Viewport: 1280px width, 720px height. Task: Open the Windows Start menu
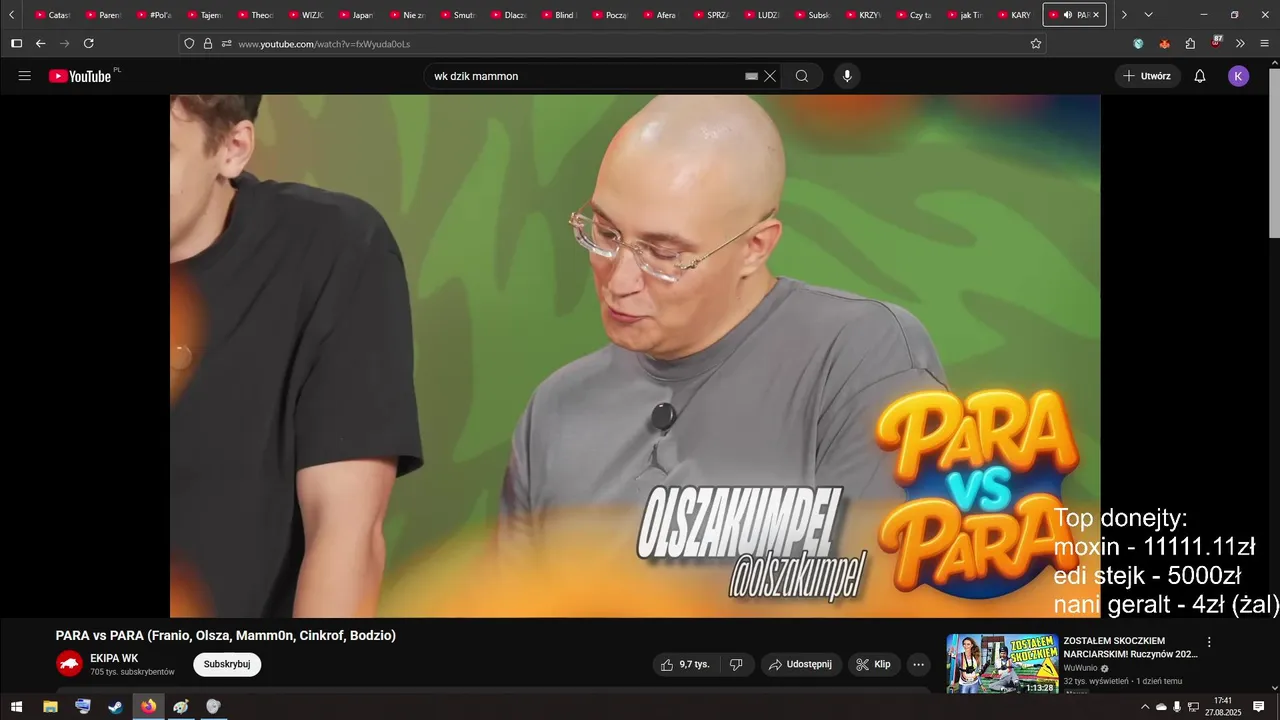tap(17, 706)
